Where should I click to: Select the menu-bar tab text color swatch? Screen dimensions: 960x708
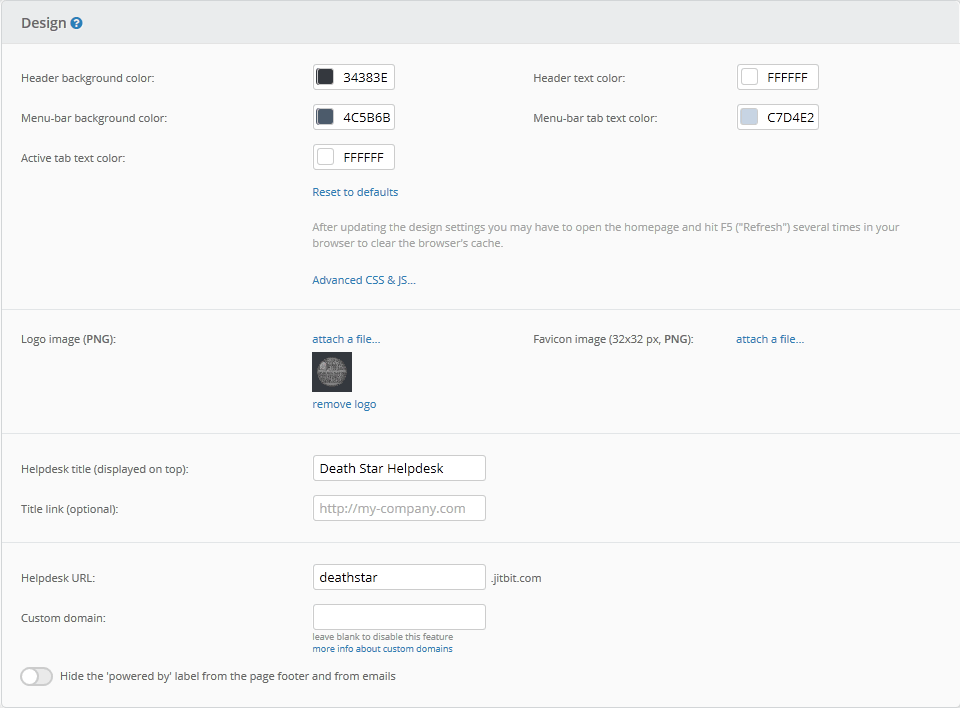[x=749, y=116]
